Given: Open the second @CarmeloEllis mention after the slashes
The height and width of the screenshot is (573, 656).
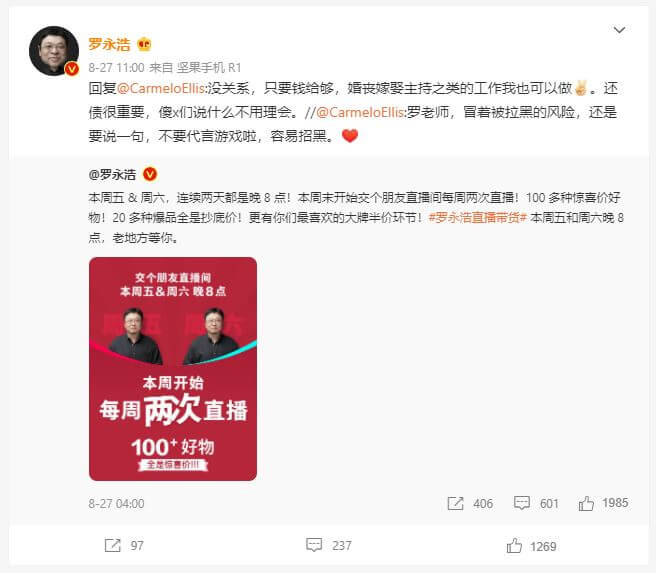Looking at the screenshot, I should point(360,112).
